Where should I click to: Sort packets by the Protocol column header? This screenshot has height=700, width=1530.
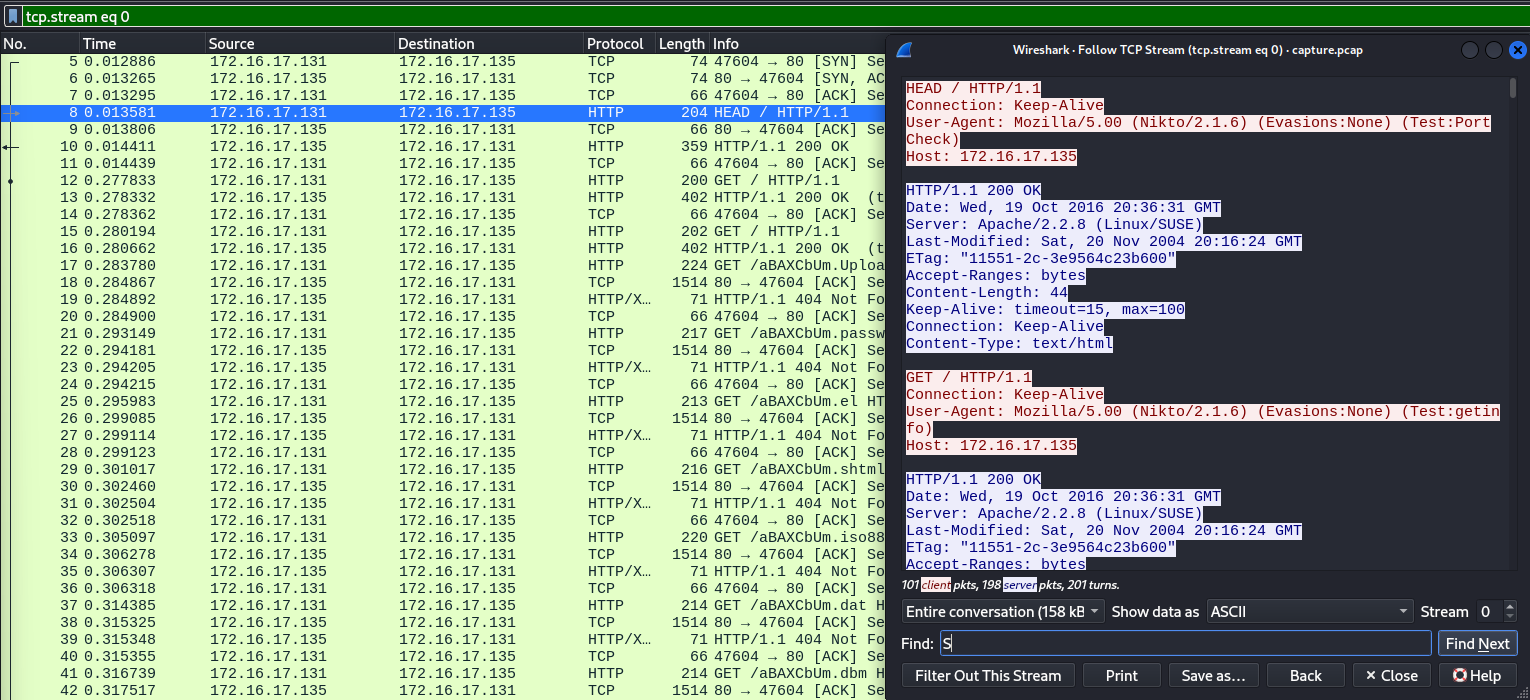[617, 43]
